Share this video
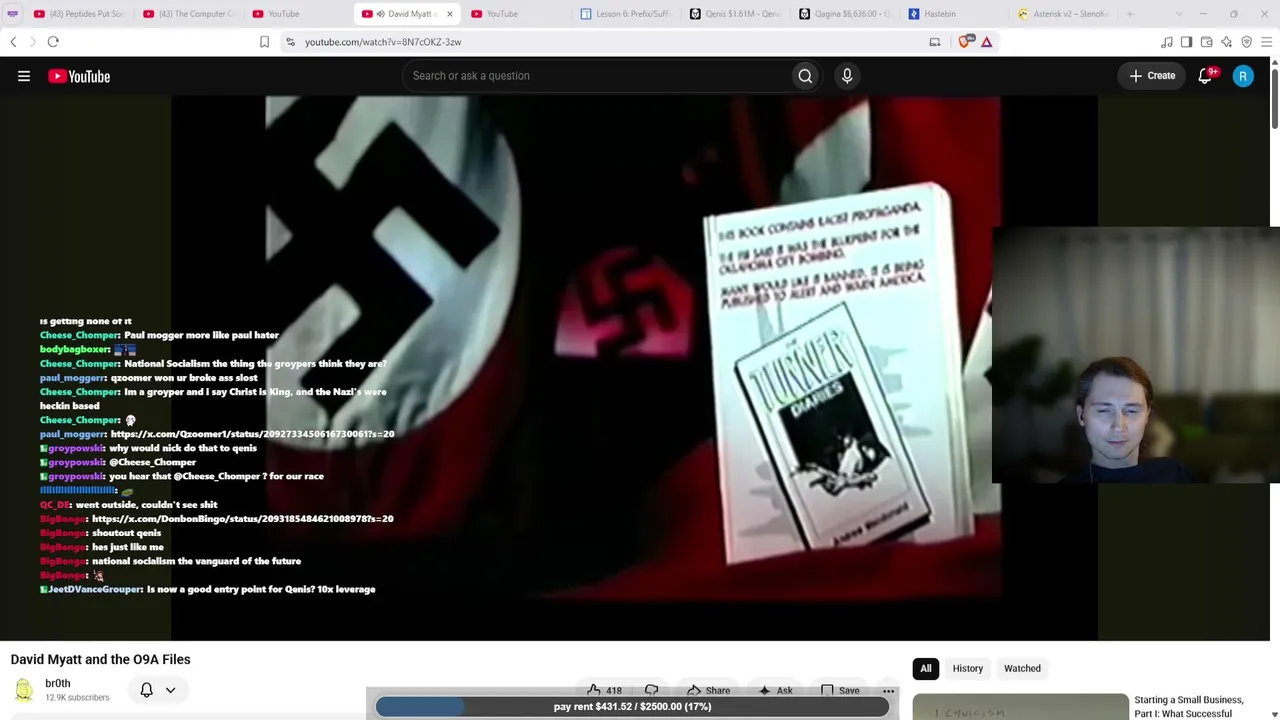The height and width of the screenshot is (720, 1280). pos(708,690)
